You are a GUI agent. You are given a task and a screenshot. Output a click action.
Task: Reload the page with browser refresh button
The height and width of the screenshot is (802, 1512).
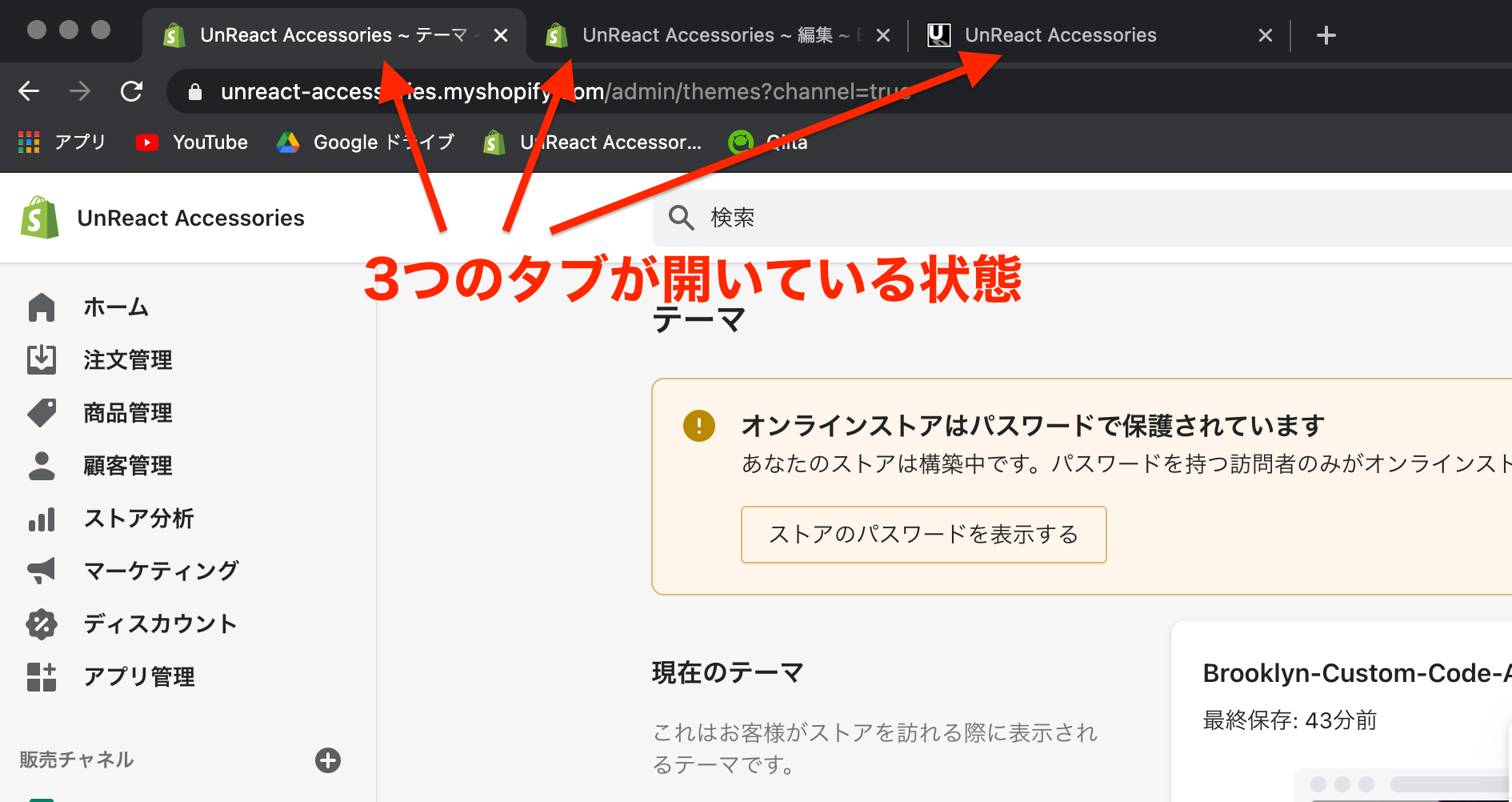131,91
